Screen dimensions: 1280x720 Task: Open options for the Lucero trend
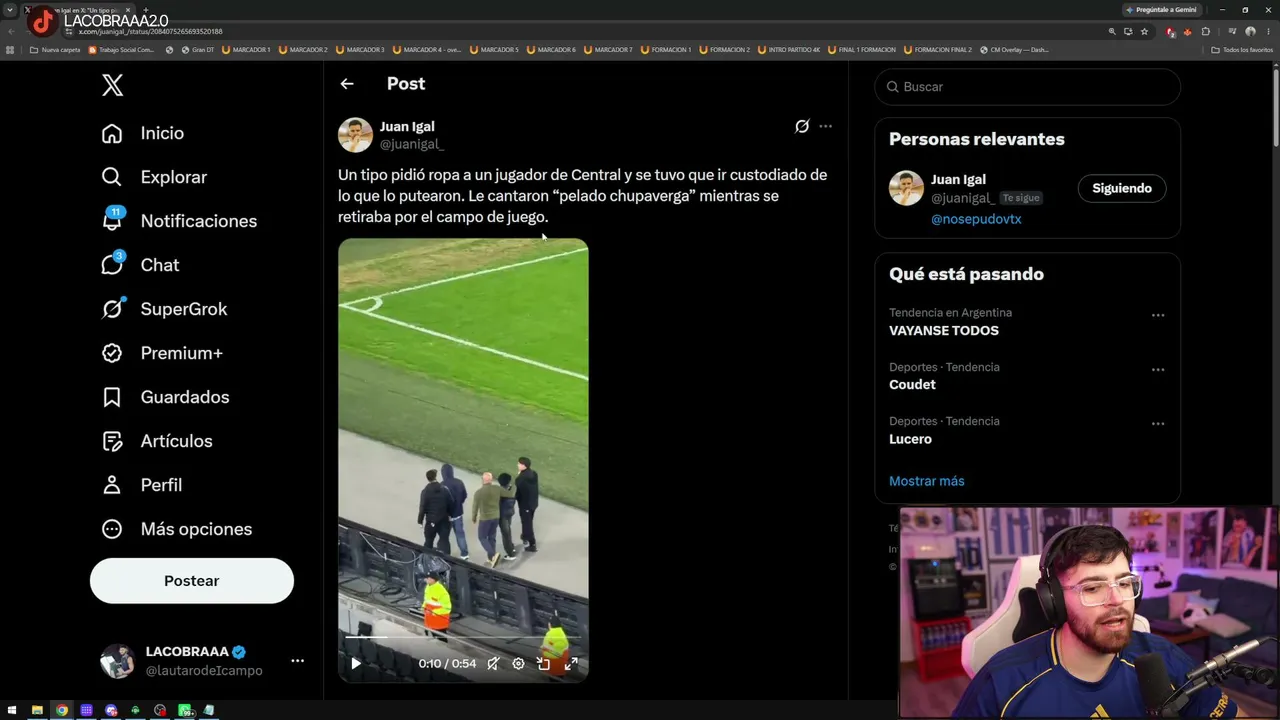pos(1158,423)
